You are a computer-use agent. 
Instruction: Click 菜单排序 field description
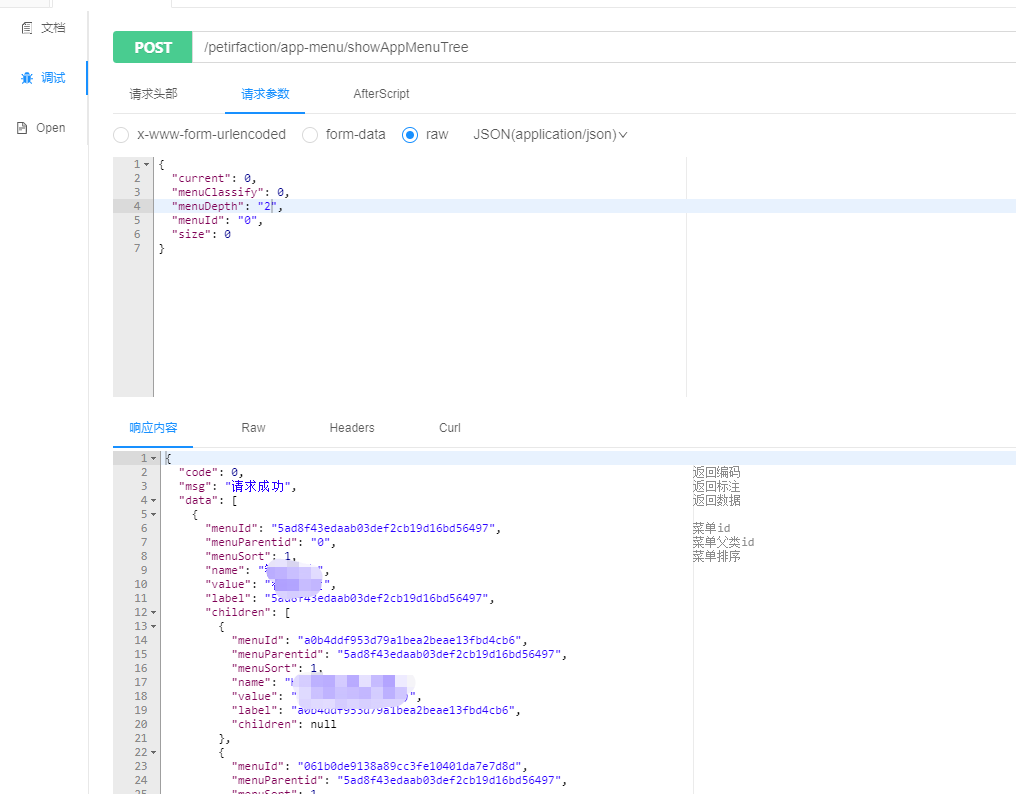coord(716,556)
